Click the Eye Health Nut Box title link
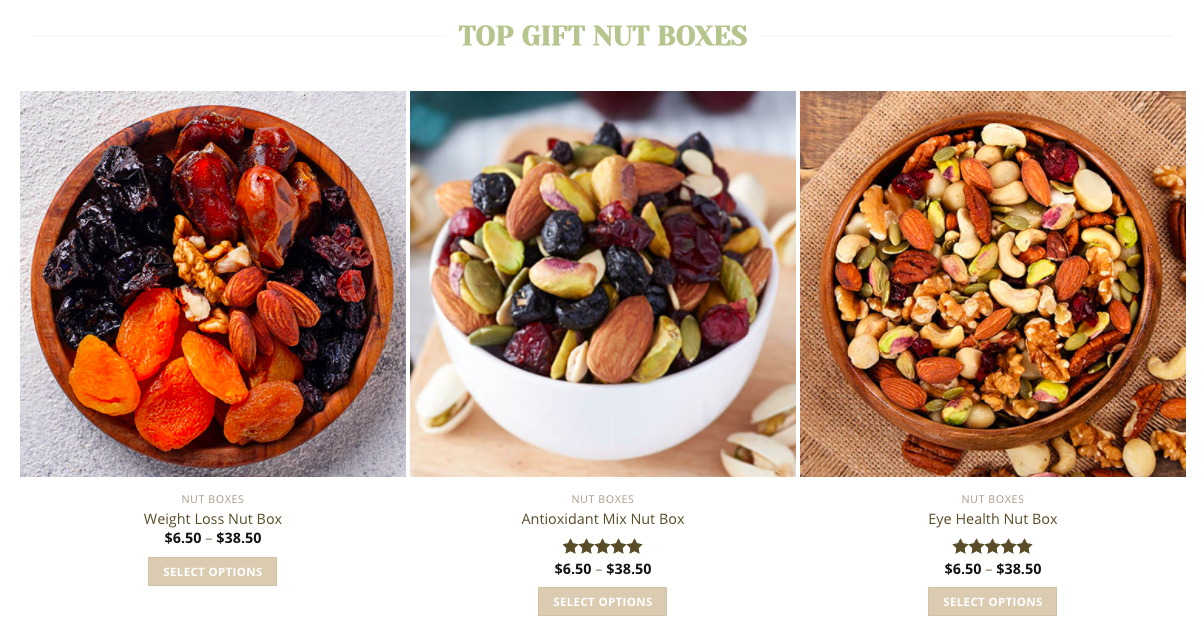 click(x=993, y=519)
